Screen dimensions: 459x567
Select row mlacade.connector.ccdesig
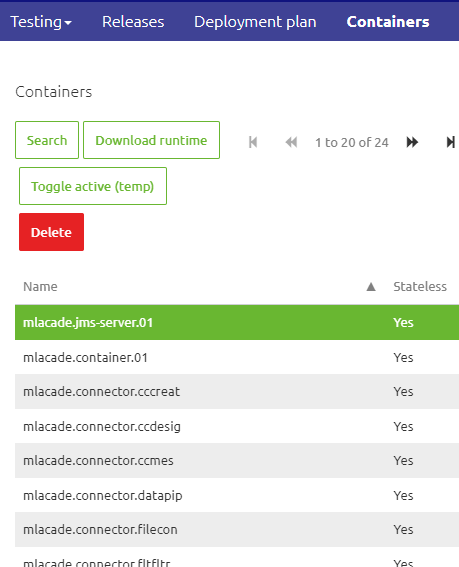pos(237,426)
